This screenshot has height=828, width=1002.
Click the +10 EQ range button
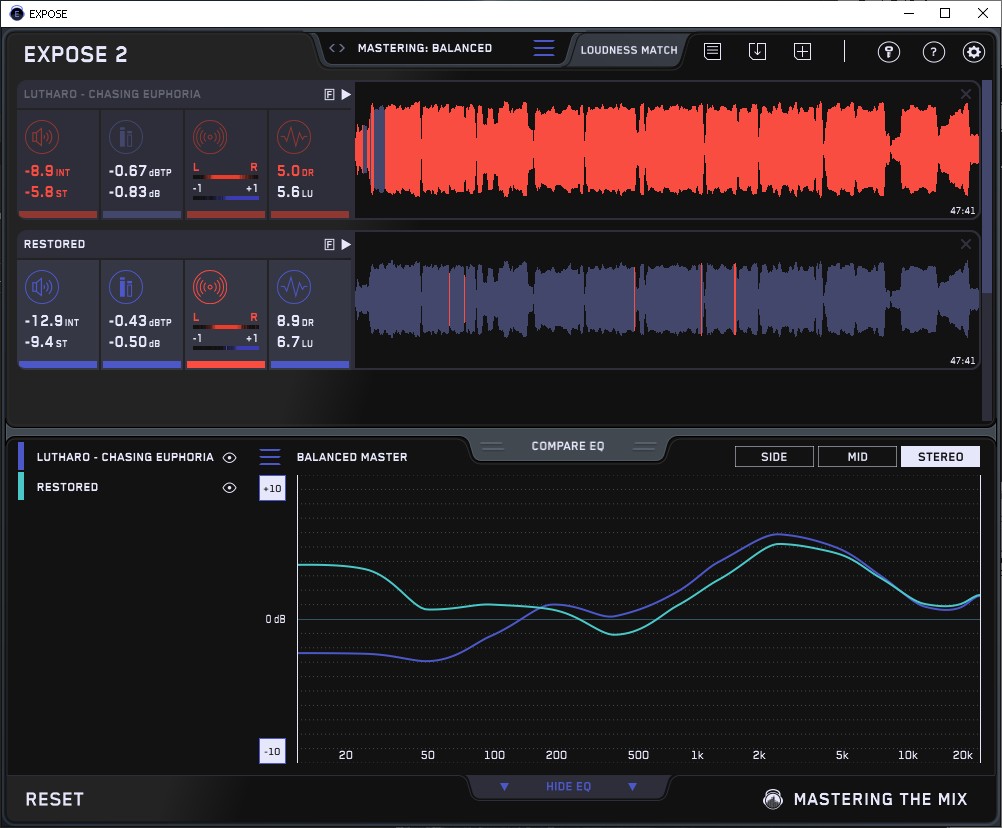(x=272, y=488)
